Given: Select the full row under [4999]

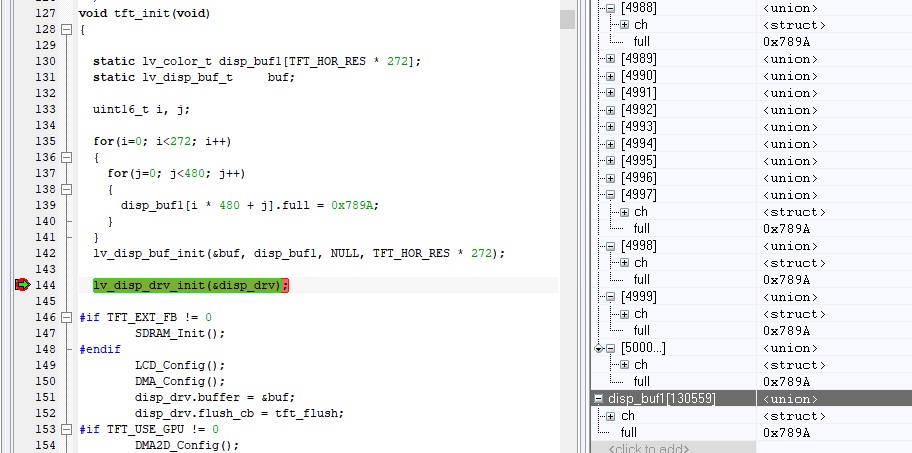Looking at the screenshot, I should pyautogui.click(x=751, y=331).
